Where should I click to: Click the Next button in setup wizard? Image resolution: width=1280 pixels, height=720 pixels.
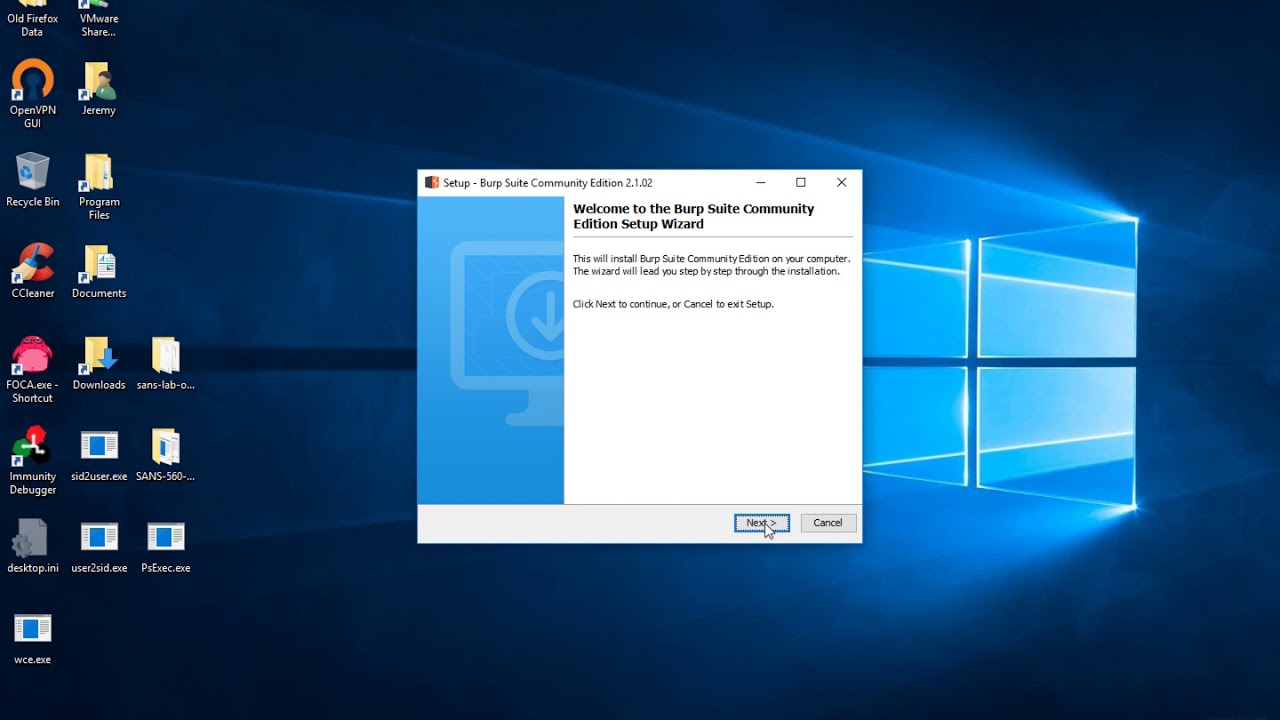(x=762, y=523)
